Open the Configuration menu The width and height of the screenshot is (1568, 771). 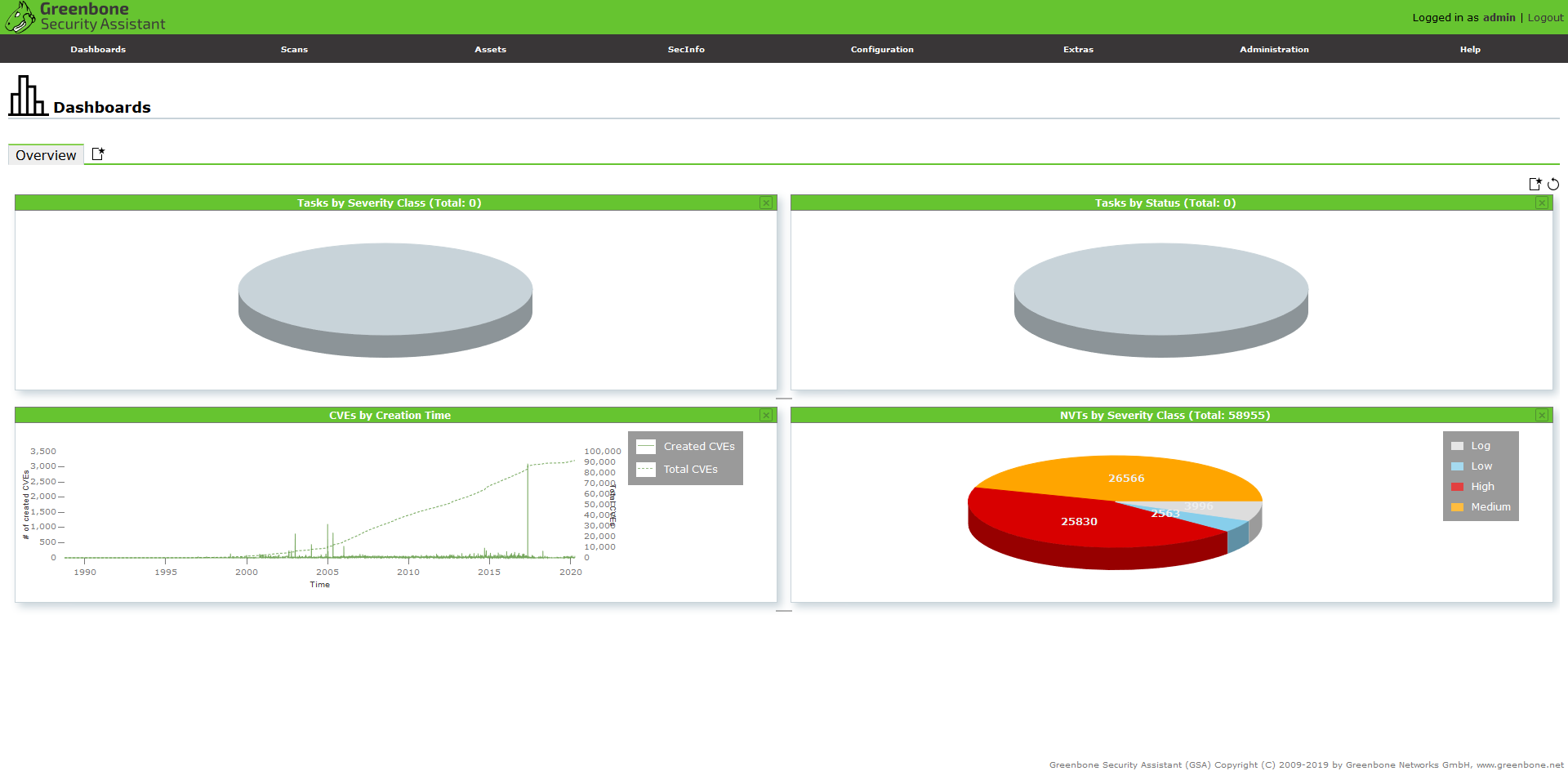click(882, 49)
